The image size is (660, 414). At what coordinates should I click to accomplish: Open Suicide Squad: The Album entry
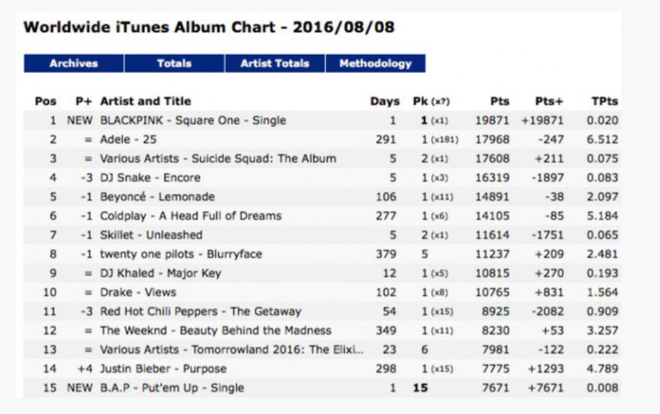pyautogui.click(x=218, y=159)
